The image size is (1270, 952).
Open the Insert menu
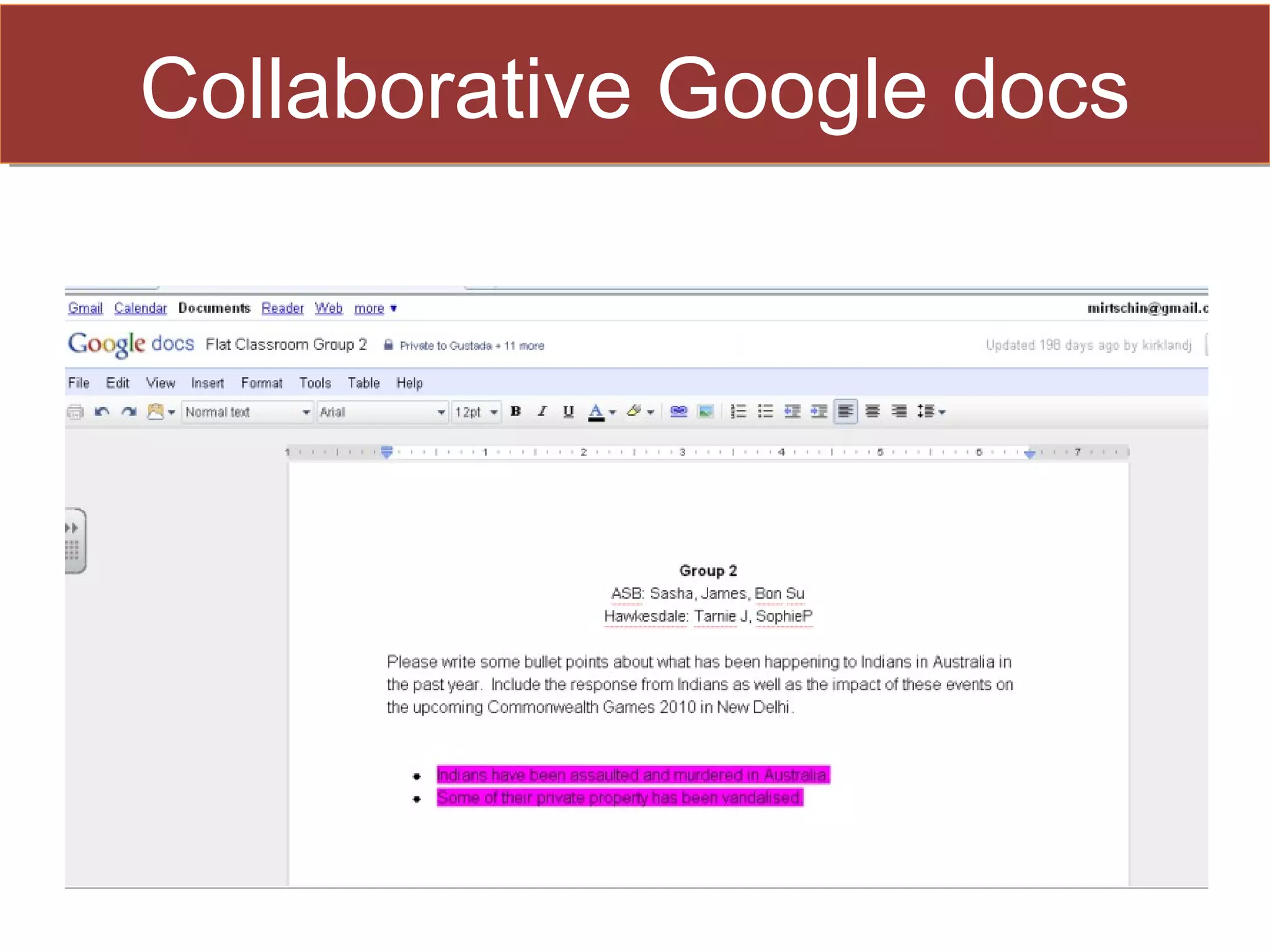(207, 383)
